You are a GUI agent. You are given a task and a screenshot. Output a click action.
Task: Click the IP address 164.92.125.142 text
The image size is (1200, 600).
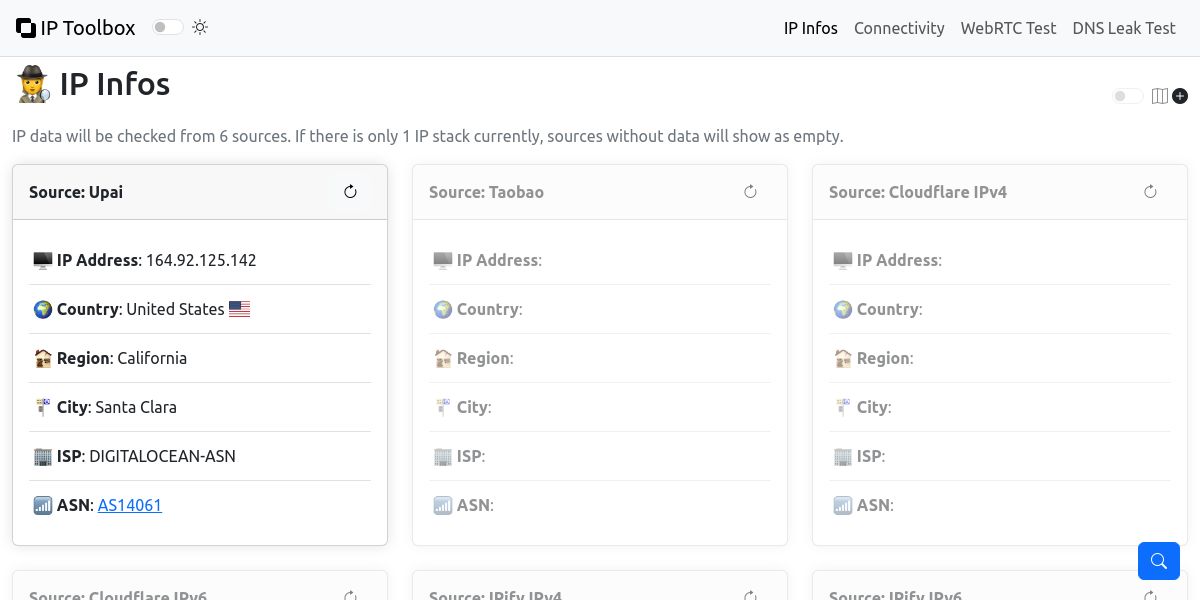pos(201,260)
